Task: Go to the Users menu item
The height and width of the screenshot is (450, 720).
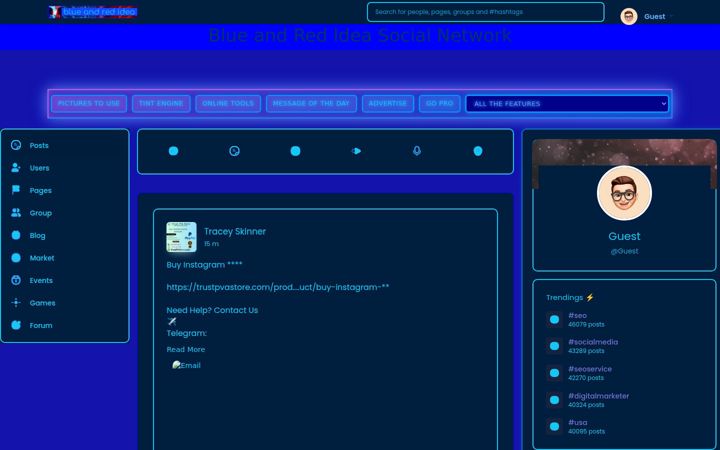Action: click(x=39, y=168)
